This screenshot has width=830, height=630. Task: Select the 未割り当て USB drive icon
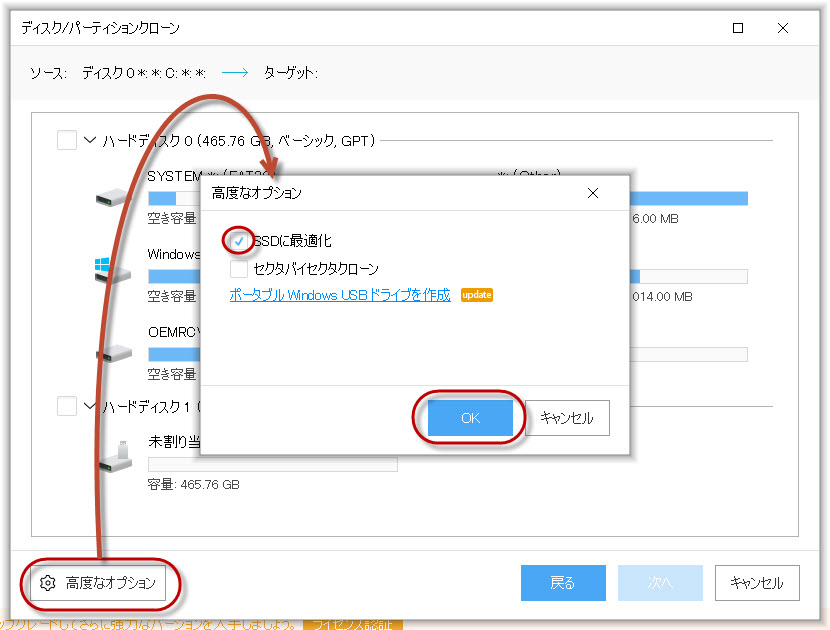115,456
